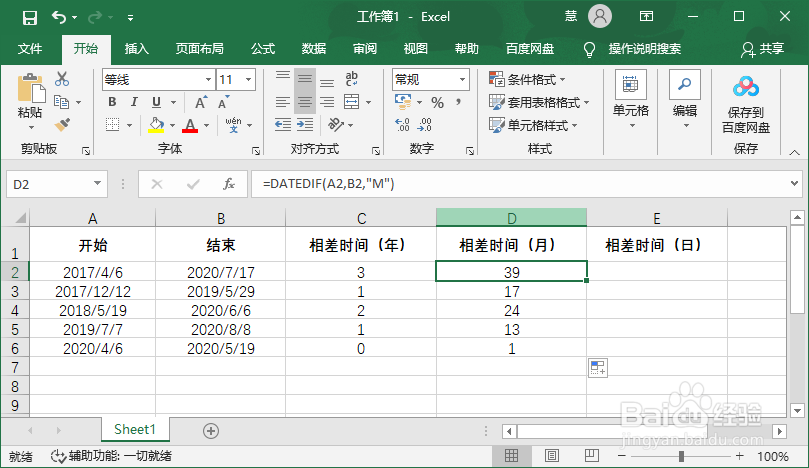Select column D header
809x468 pixels.
511,218
